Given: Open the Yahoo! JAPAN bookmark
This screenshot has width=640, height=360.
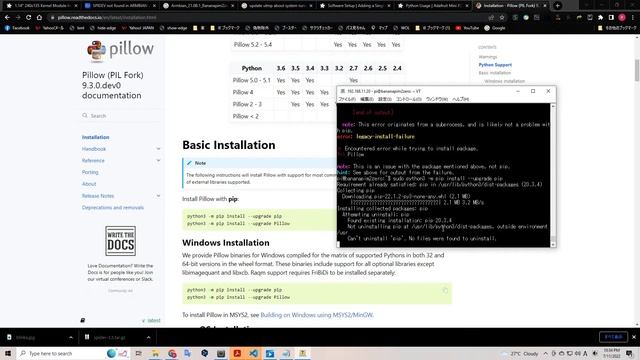Looking at the screenshot, I should click(x=138, y=28).
